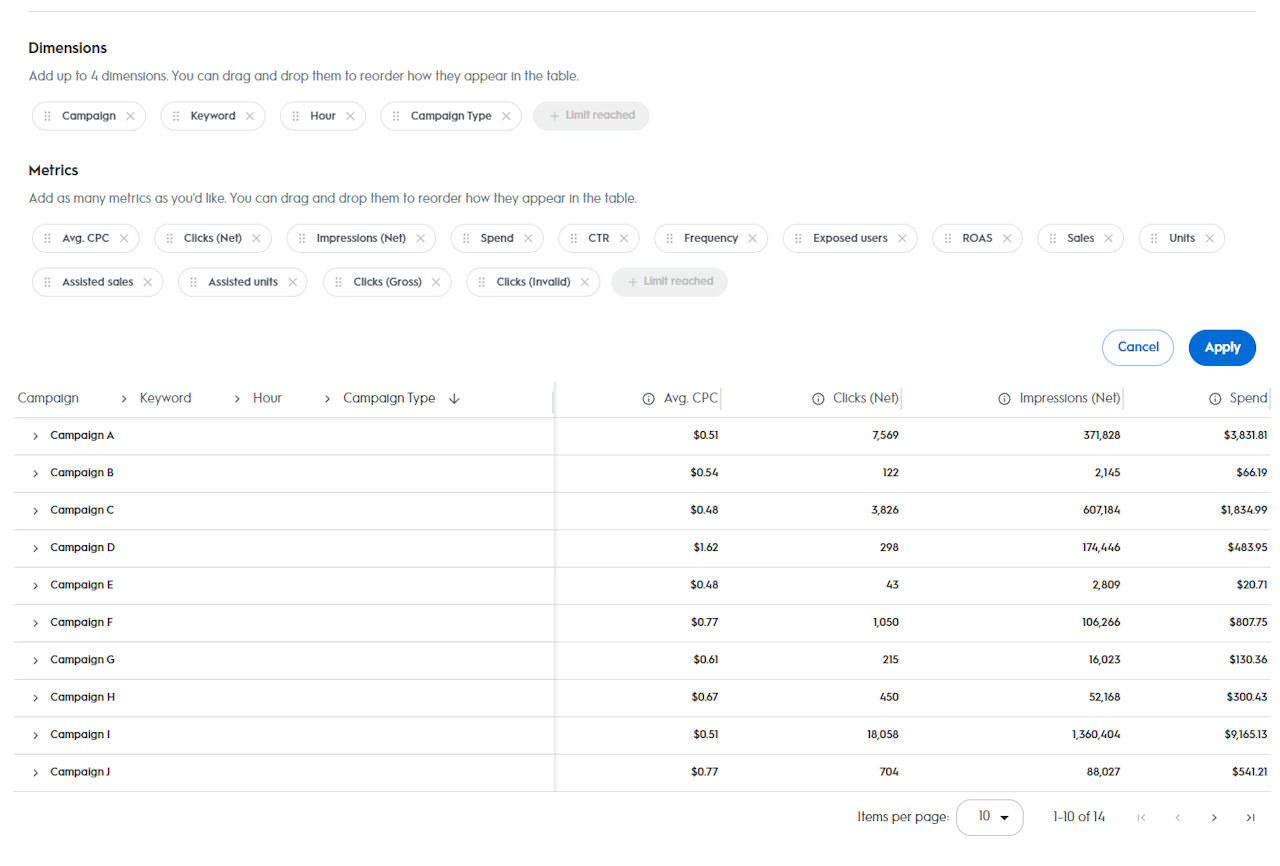The height and width of the screenshot is (866, 1280).
Task: Open the items per page dropdown
Action: tap(989, 817)
